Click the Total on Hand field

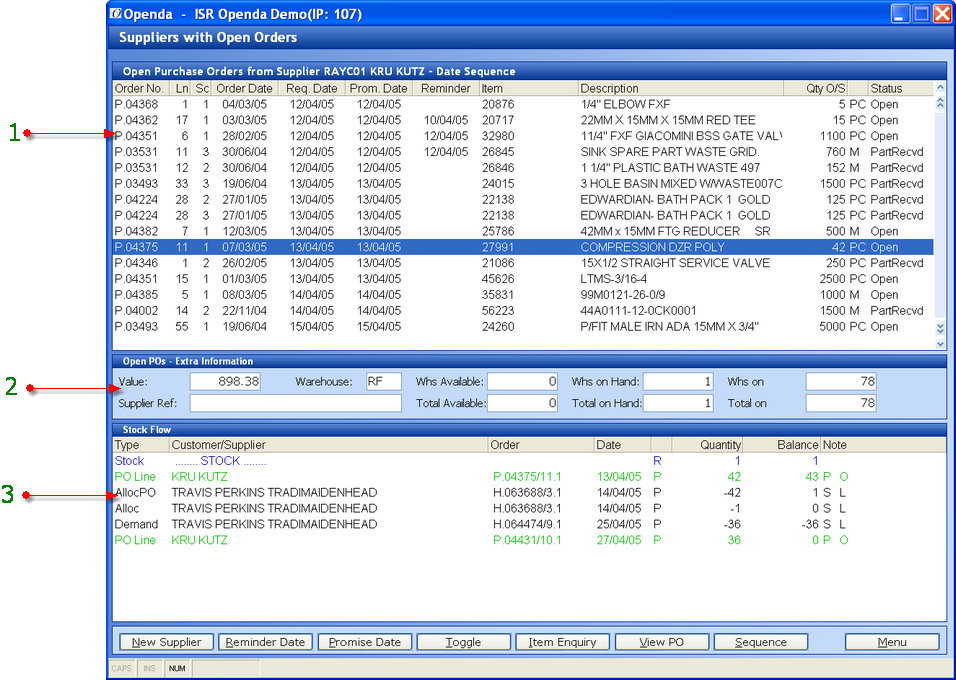click(678, 403)
